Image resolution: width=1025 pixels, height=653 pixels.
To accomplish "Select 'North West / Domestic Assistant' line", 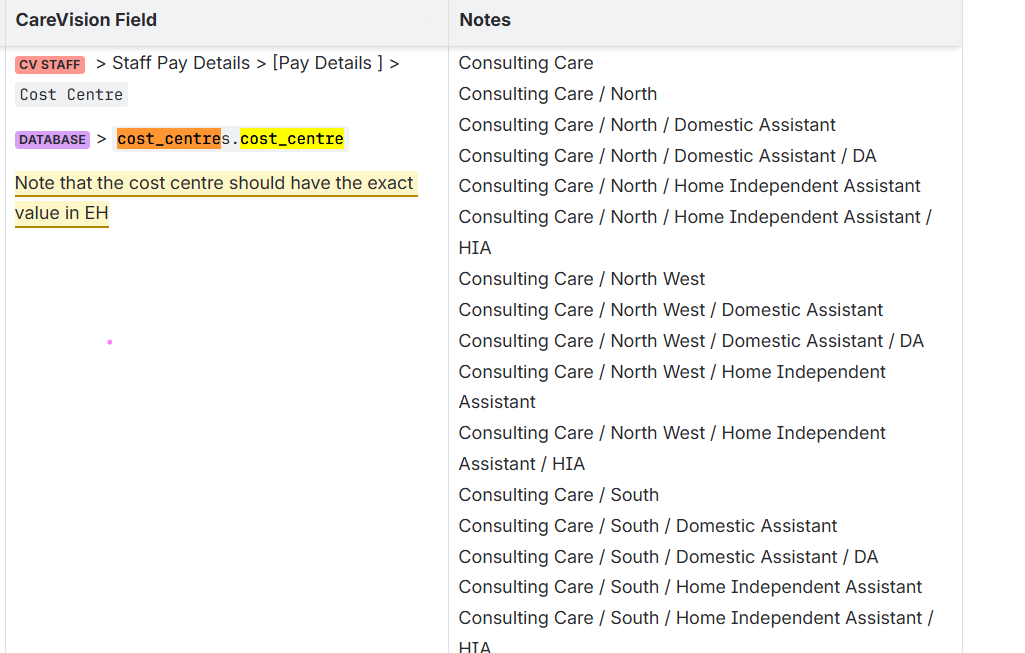I will 671,310.
